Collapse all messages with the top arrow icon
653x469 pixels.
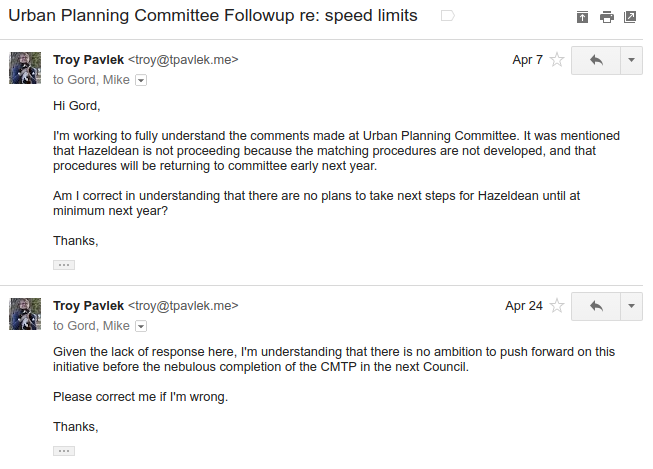582,17
